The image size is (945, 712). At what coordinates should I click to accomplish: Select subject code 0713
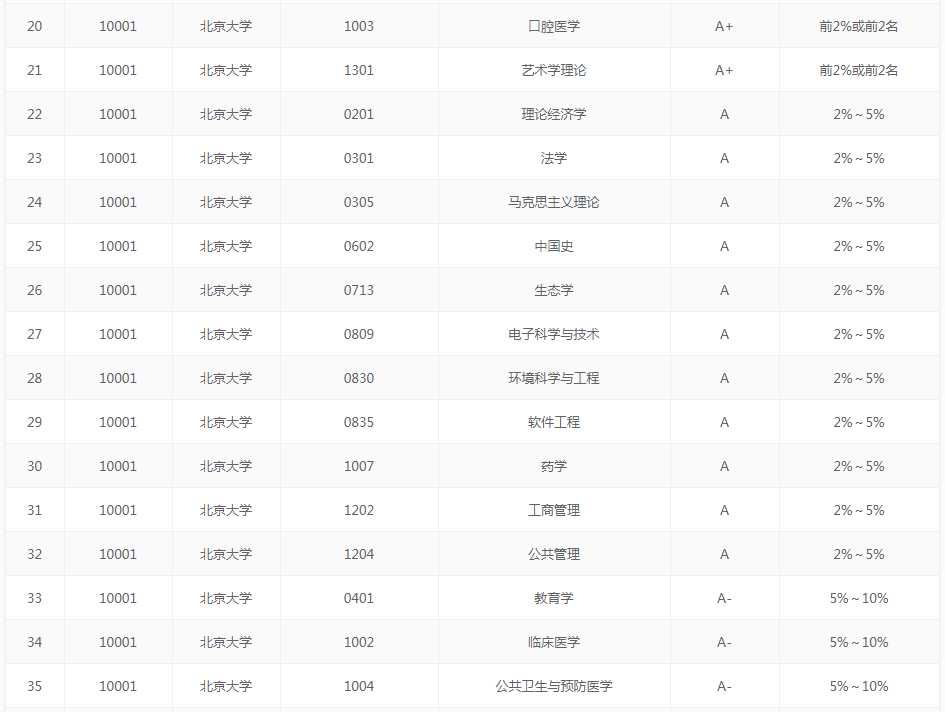pos(359,290)
